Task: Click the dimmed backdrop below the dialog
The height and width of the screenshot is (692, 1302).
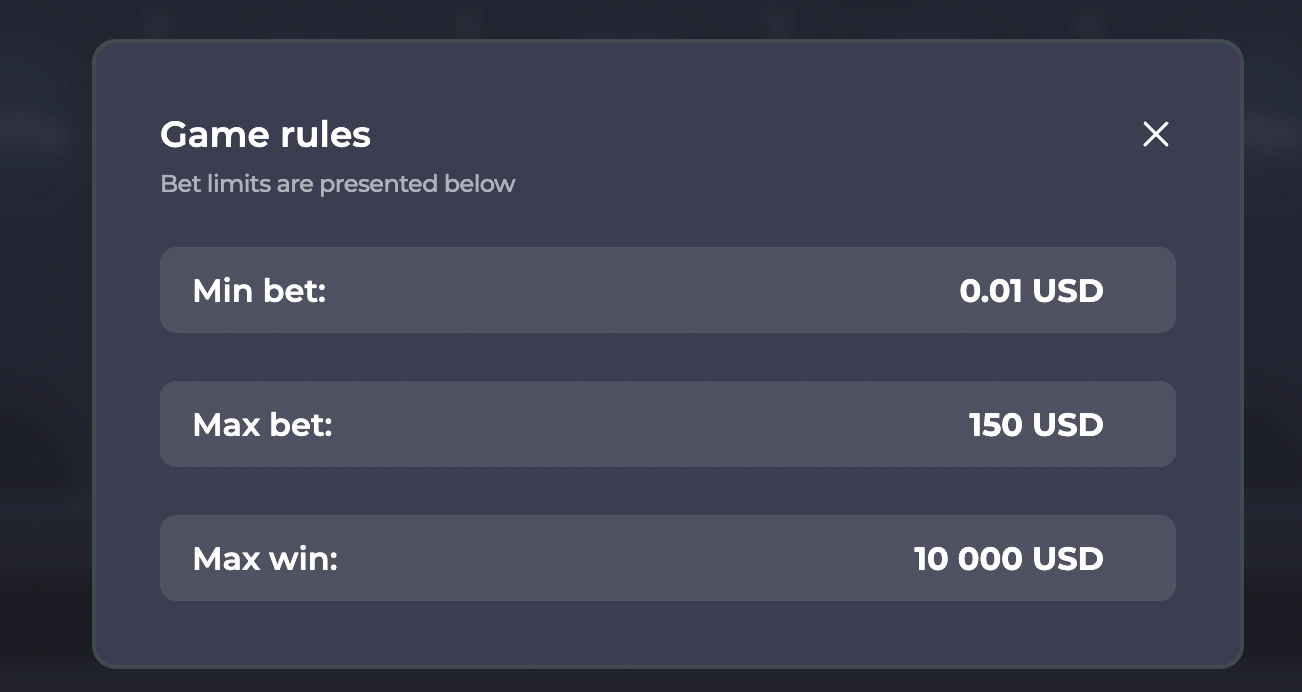Action: 650,680
